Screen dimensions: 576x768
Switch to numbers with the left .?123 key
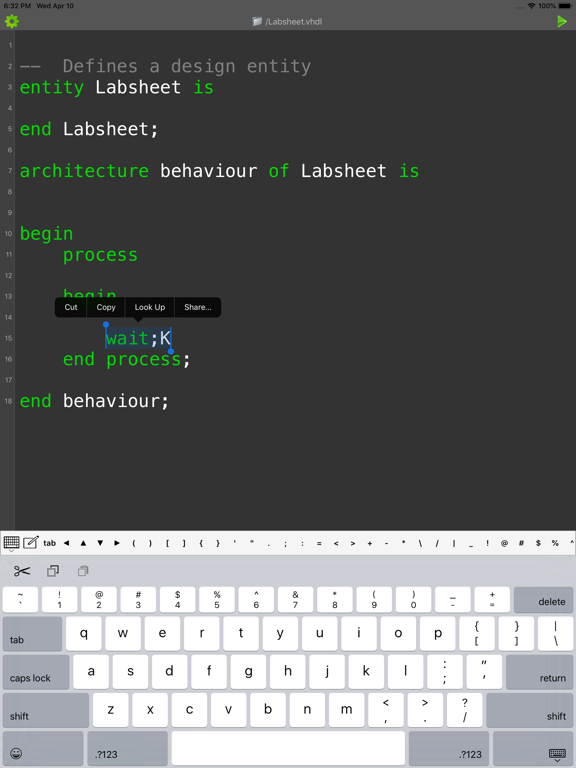[x=128, y=748]
